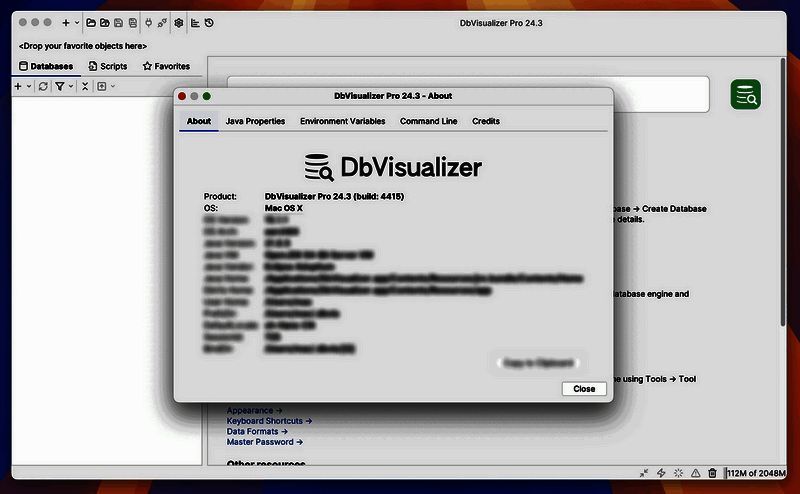Click the DbVisualizer logo in About dialog
800x494 pixels.
coord(393,167)
